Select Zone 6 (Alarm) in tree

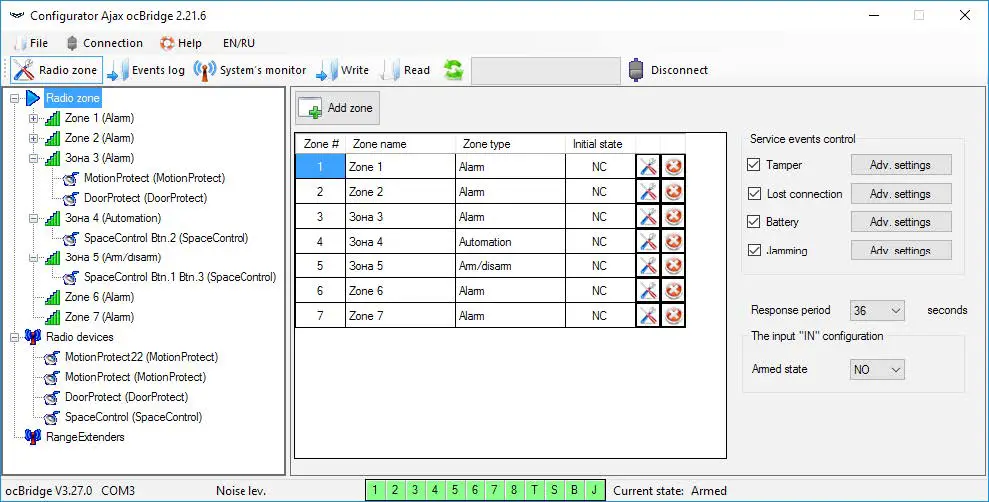99,297
